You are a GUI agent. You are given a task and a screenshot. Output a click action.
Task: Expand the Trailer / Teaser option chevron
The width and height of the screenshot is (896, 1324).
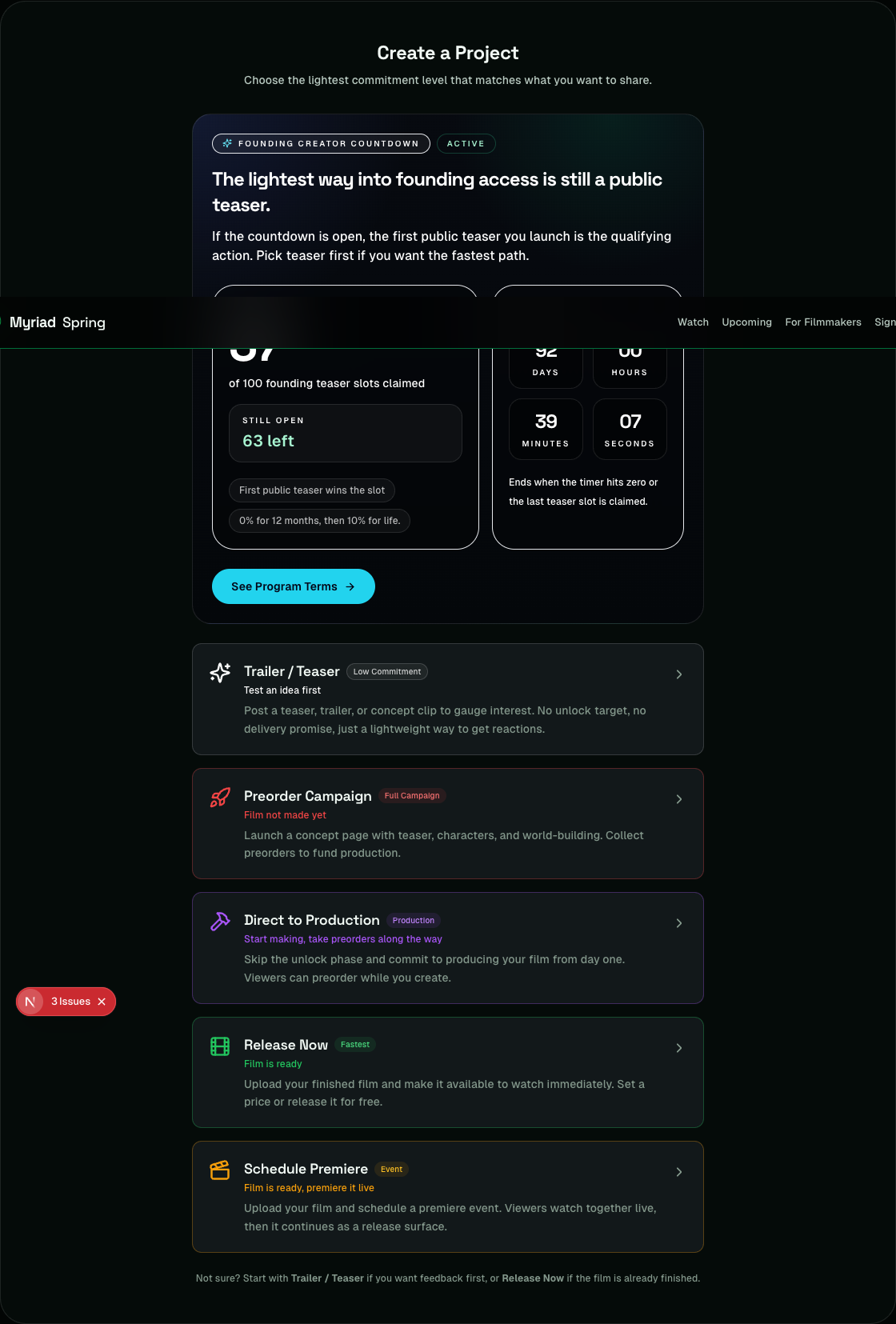pyautogui.click(x=679, y=674)
